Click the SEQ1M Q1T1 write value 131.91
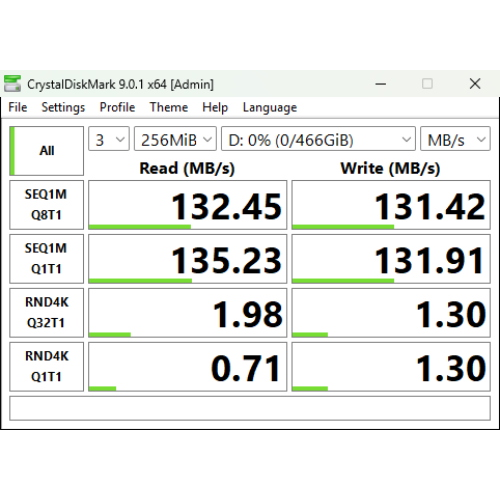The height and width of the screenshot is (500, 500). tap(391, 259)
